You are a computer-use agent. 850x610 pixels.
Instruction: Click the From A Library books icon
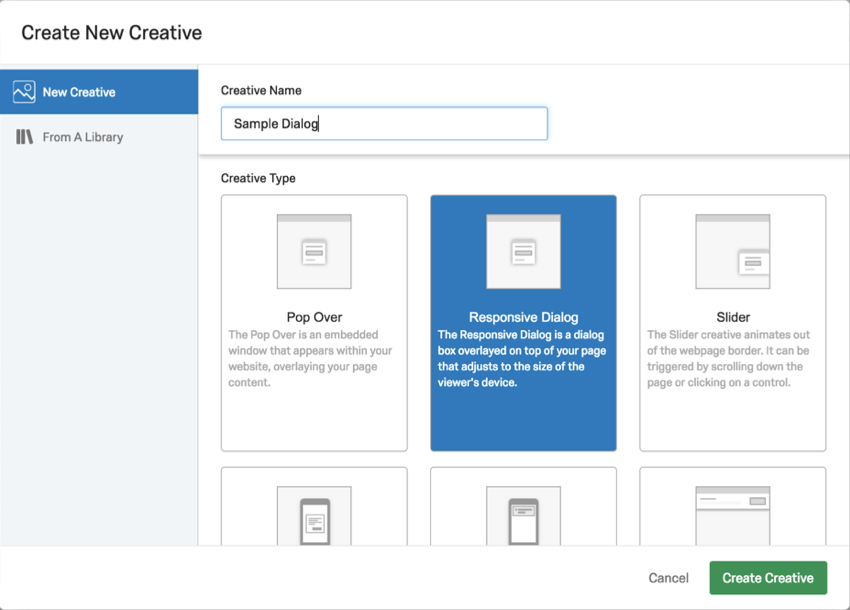pyautogui.click(x=24, y=137)
